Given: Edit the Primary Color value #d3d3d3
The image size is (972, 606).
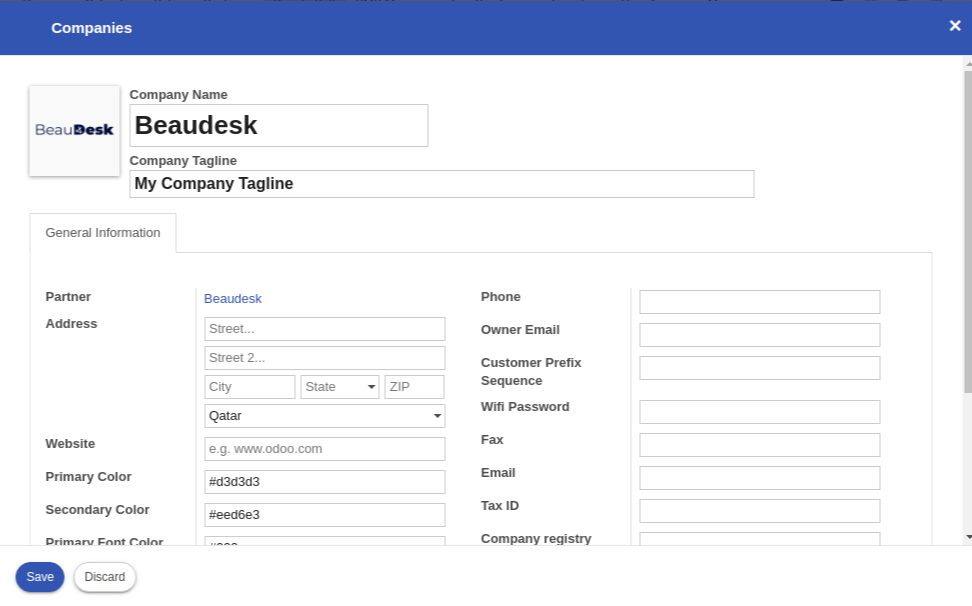Looking at the screenshot, I should (x=325, y=482).
